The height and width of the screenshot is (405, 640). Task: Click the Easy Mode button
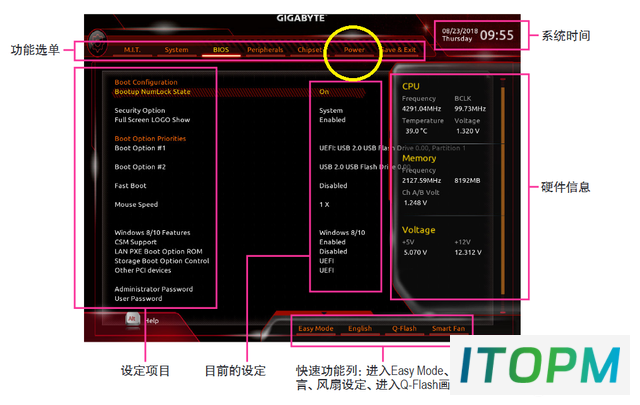click(316, 329)
